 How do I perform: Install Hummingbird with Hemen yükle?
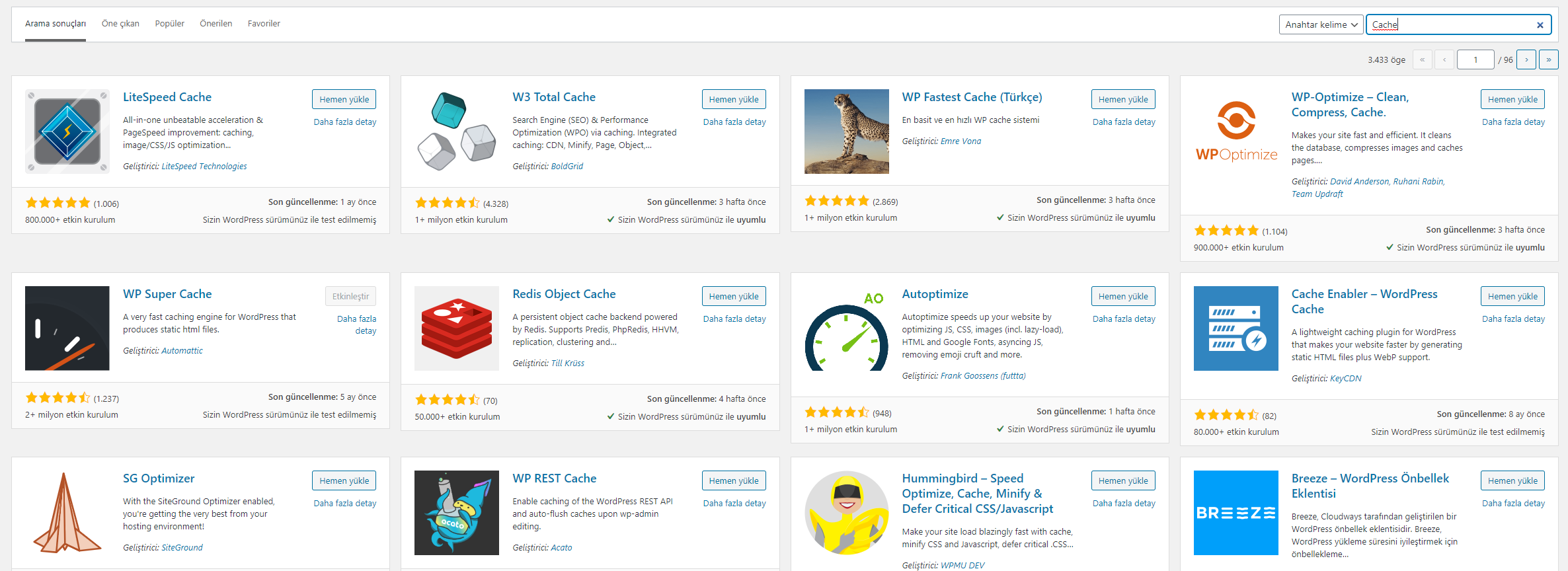(1124, 480)
